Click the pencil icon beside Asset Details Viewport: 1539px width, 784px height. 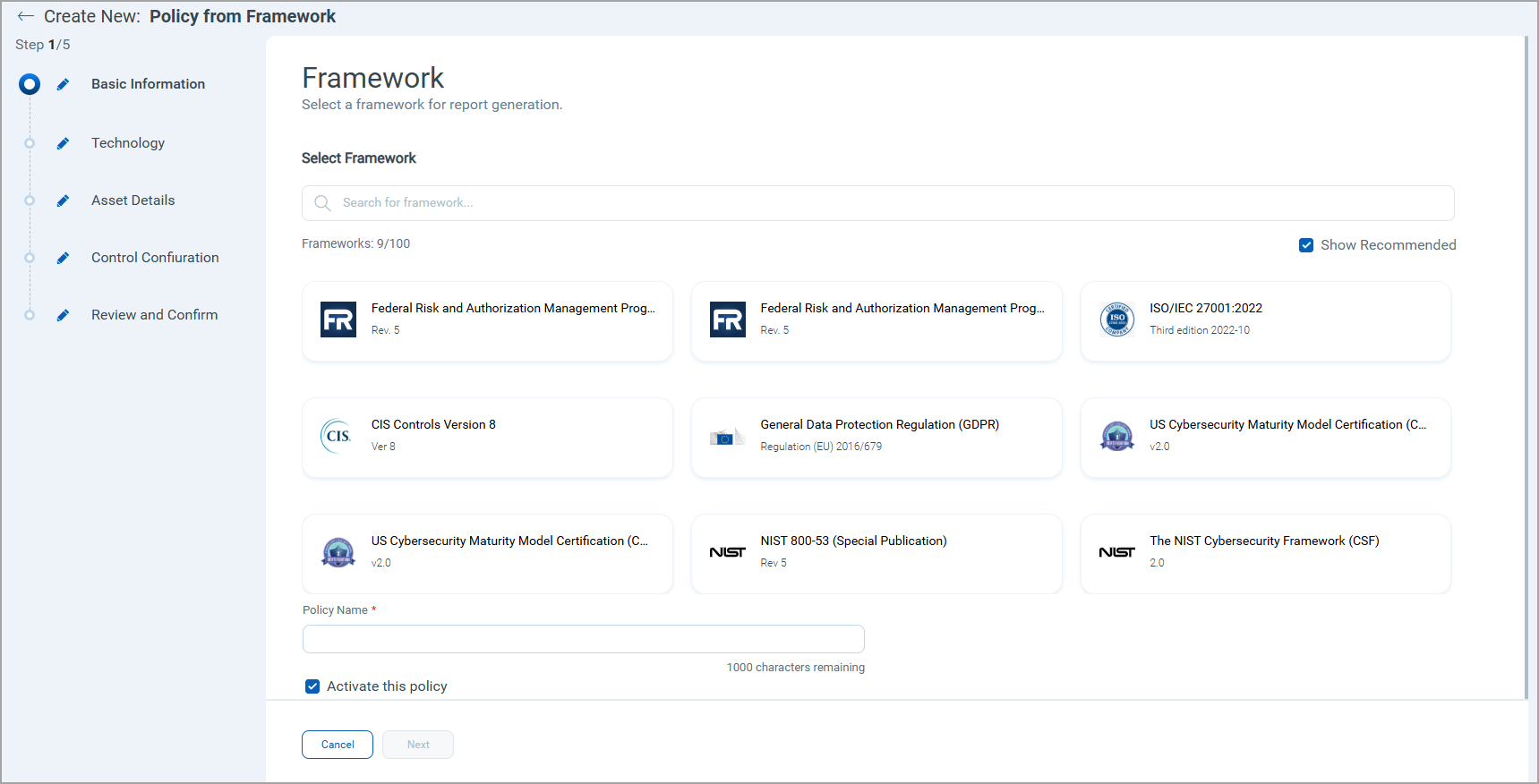click(x=63, y=200)
